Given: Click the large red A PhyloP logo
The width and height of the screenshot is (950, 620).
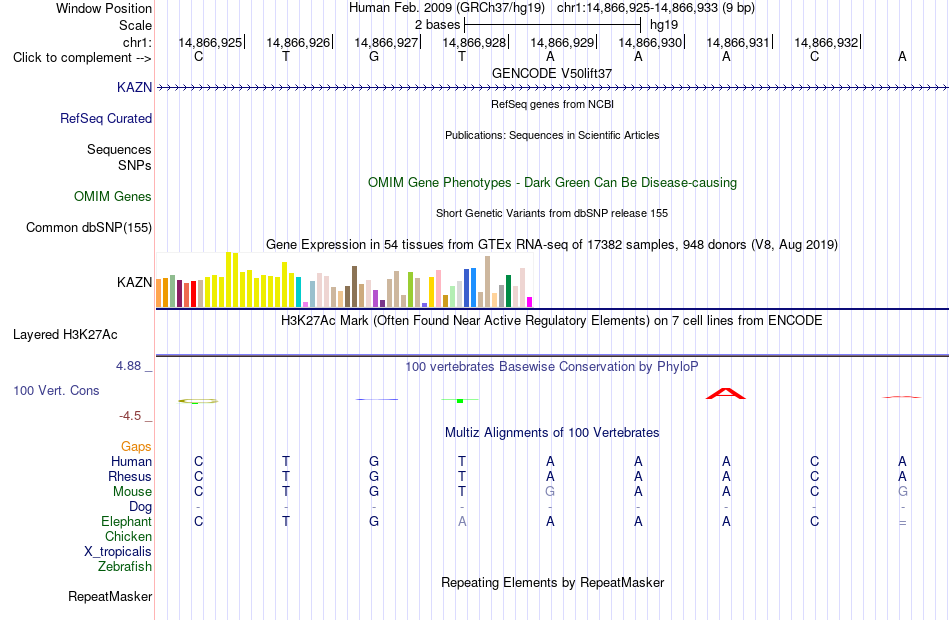Looking at the screenshot, I should [726, 393].
